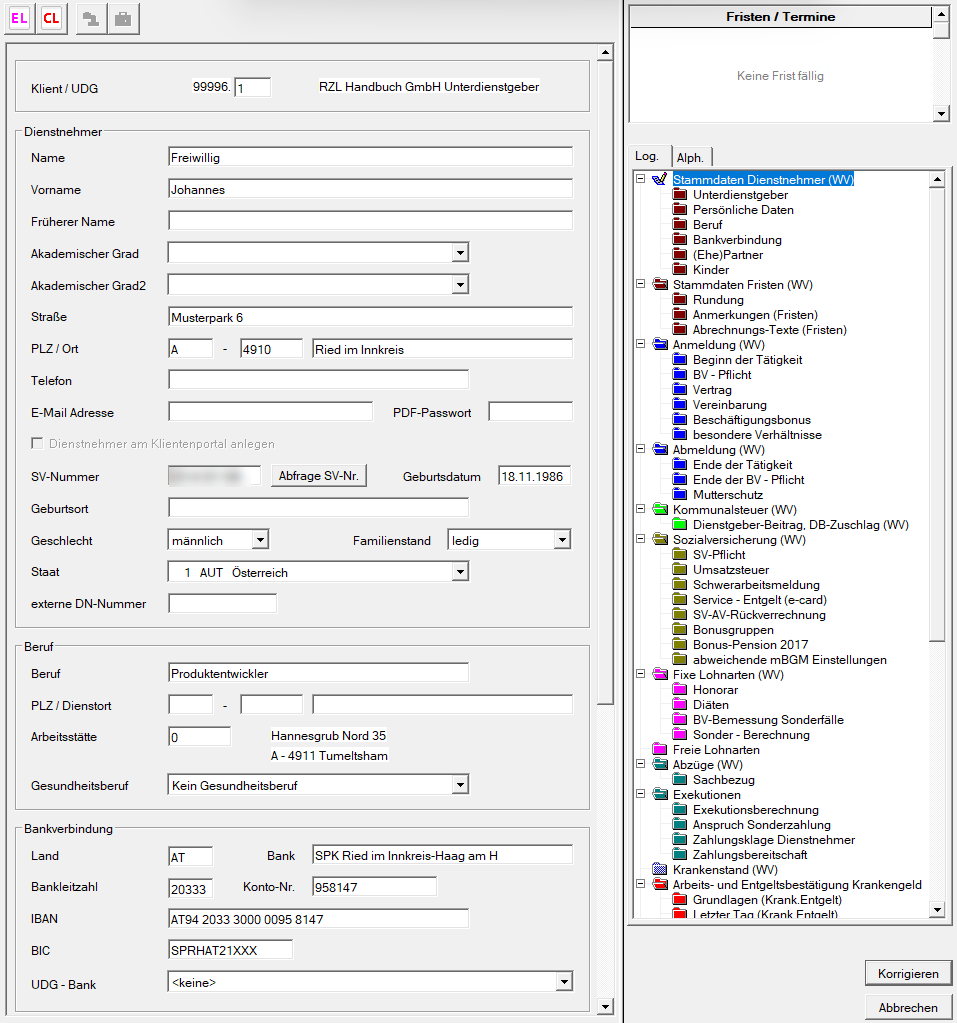The width and height of the screenshot is (957, 1023).
Task: Click the briefcase toolbar icon
Action: (x=123, y=19)
